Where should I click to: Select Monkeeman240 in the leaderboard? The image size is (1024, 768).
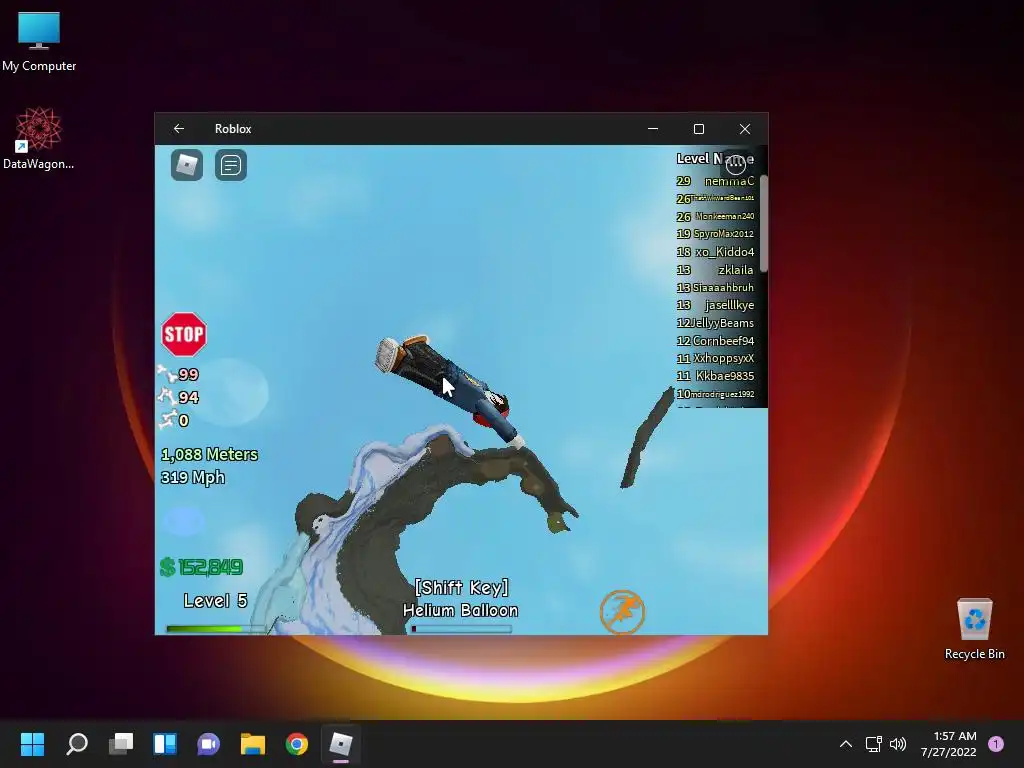pos(725,216)
